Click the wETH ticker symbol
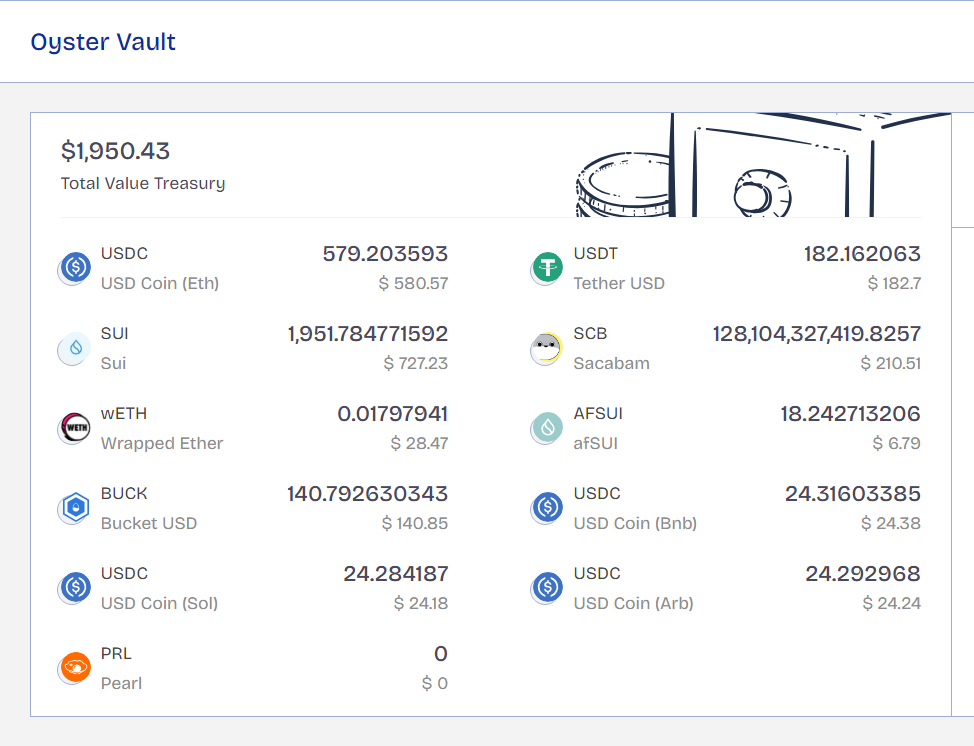The height and width of the screenshot is (746, 974). coord(124,414)
